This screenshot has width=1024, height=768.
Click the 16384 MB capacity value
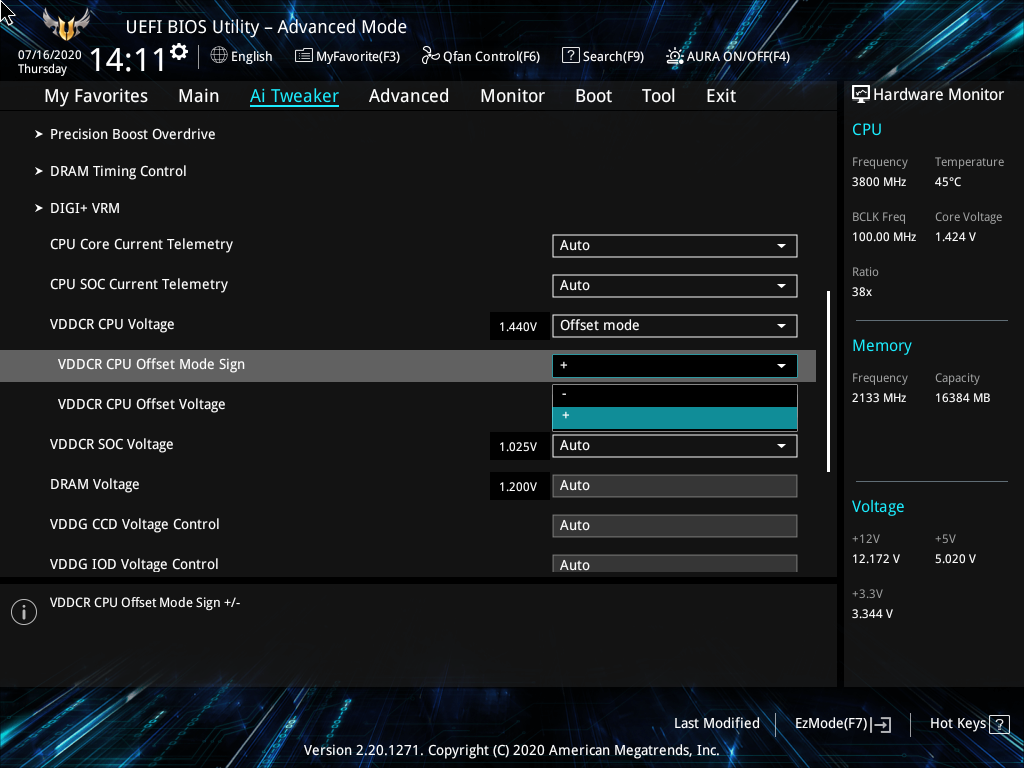click(962, 398)
